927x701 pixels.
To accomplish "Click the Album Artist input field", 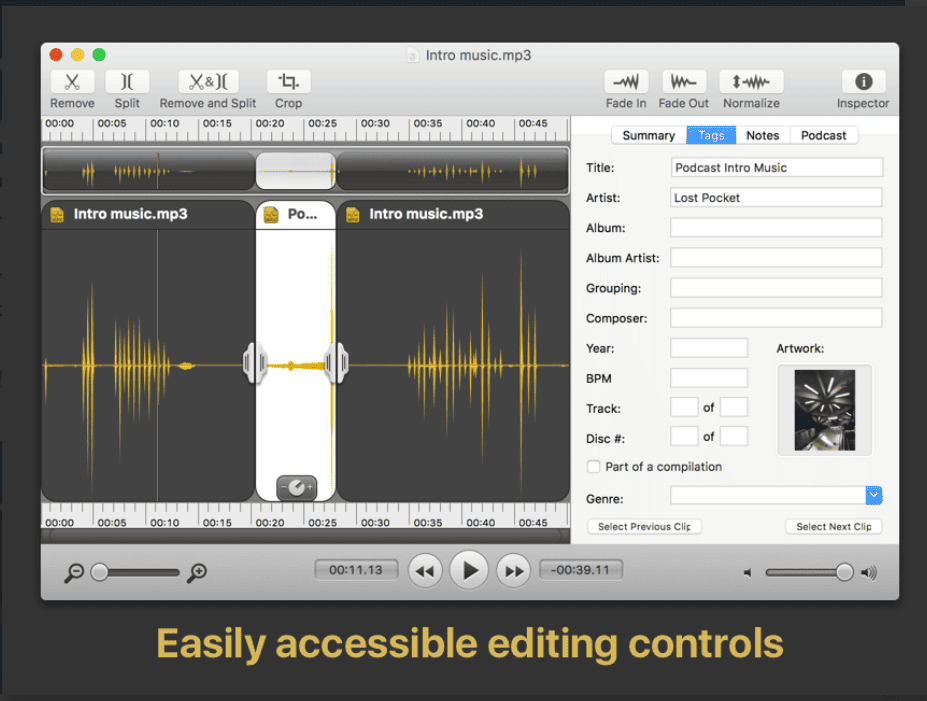I will tap(777, 258).
